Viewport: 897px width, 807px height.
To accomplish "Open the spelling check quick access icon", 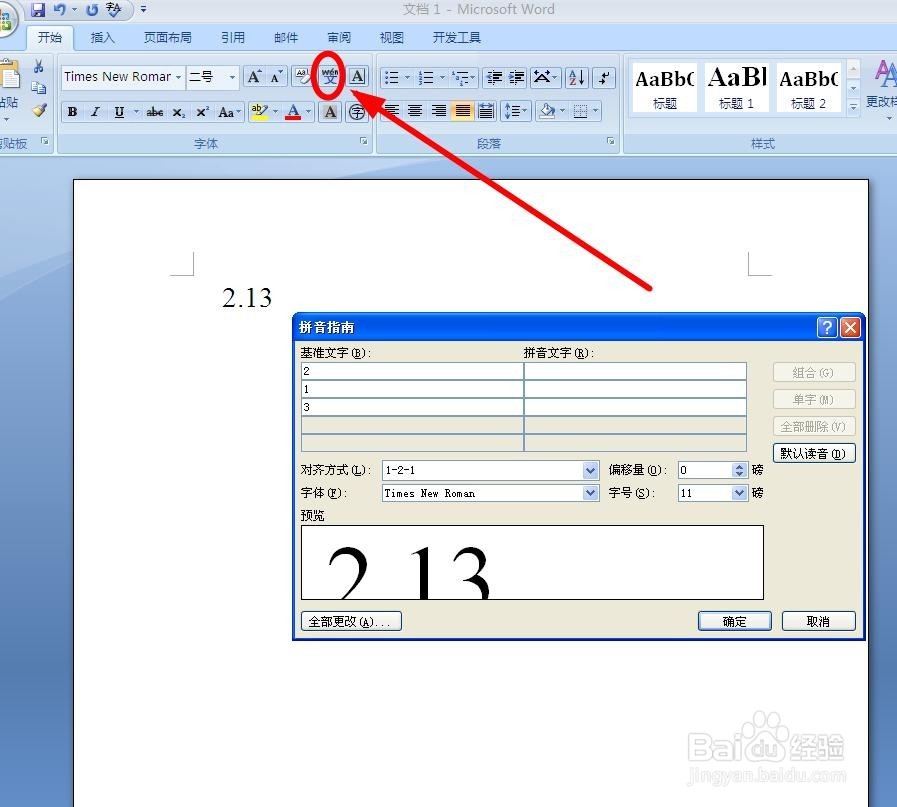I will coord(113,10).
